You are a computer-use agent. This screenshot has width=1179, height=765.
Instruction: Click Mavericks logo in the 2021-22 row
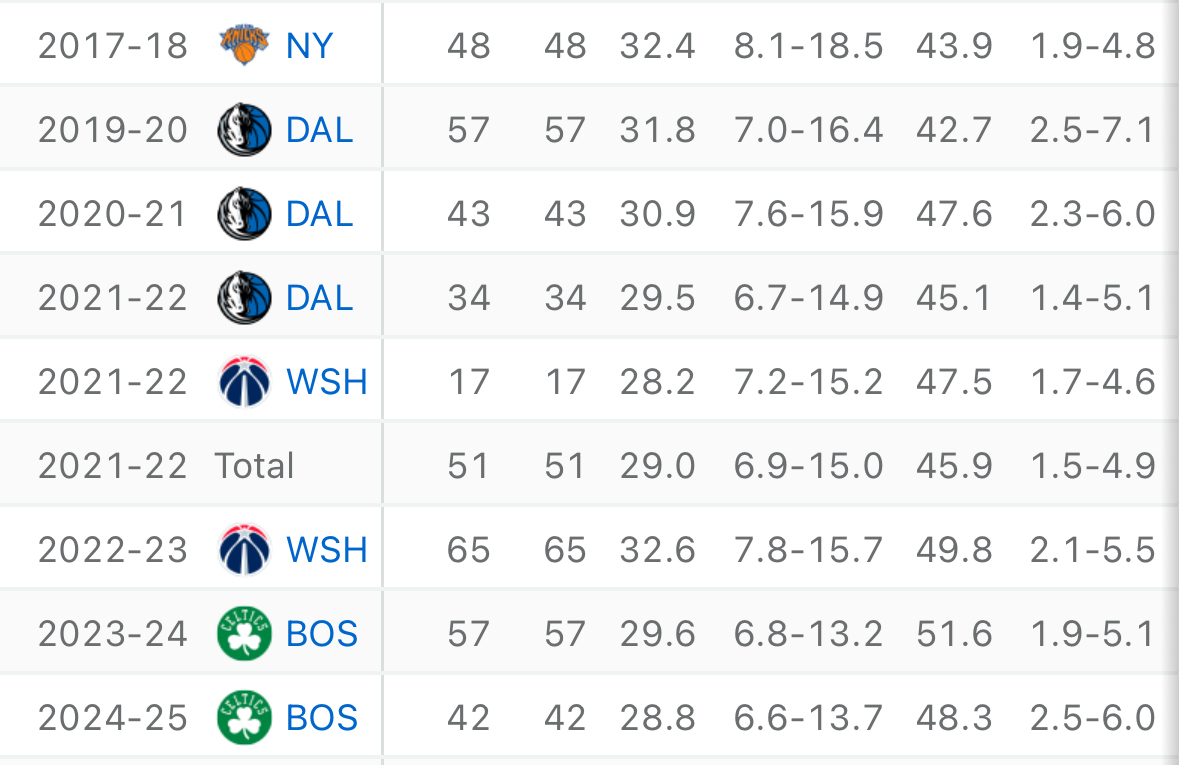[244, 298]
